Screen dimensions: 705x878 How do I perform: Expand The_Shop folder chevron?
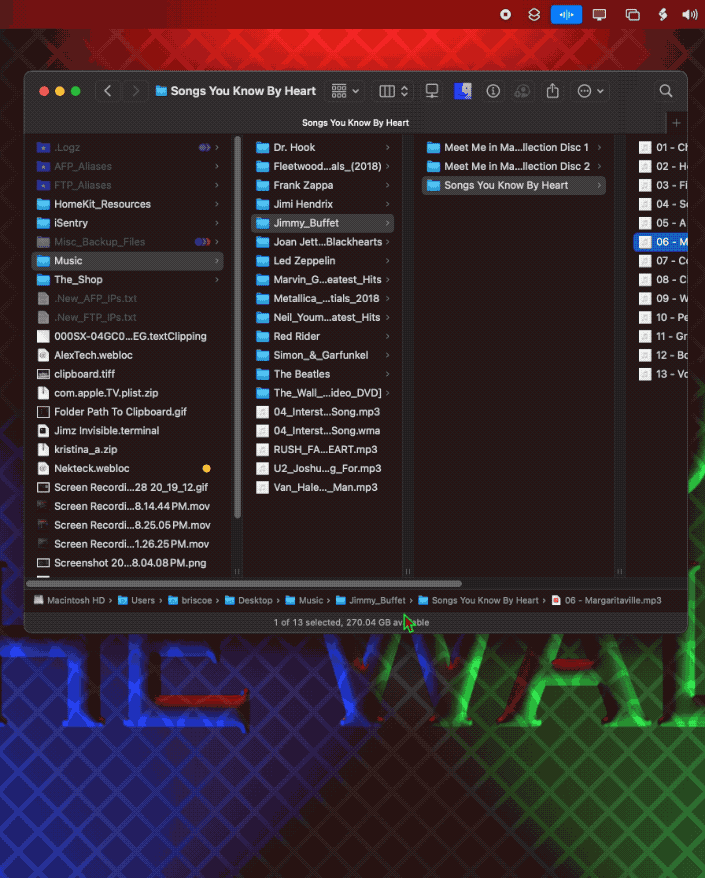pyautogui.click(x=217, y=279)
